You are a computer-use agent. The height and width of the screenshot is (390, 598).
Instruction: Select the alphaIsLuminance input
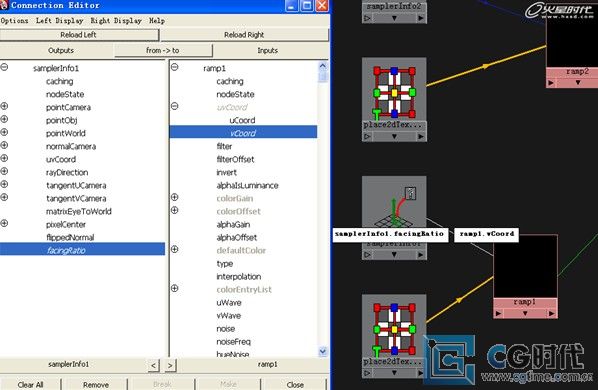[x=247, y=186]
